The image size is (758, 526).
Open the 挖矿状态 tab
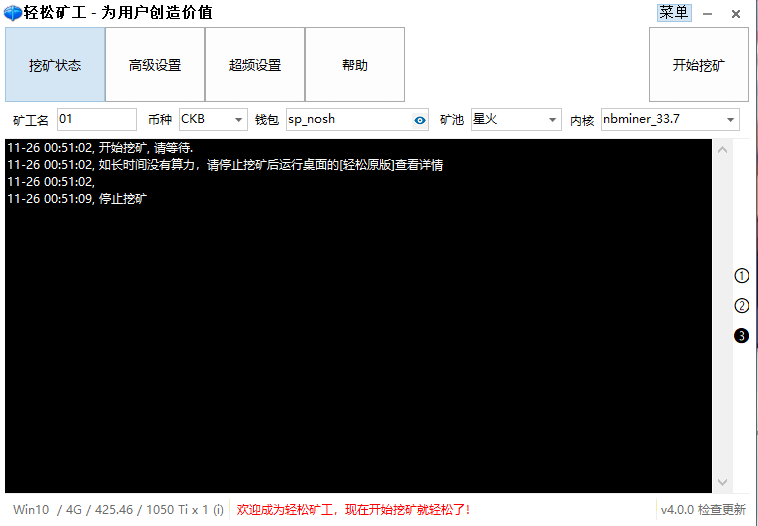point(55,64)
